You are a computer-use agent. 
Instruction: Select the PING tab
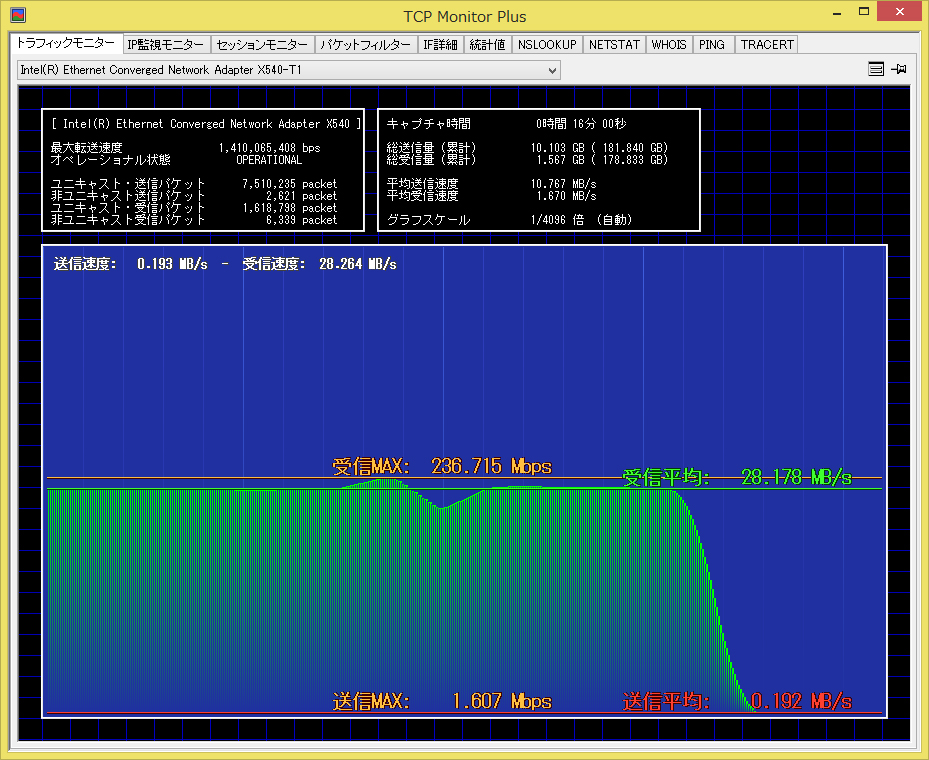712,45
